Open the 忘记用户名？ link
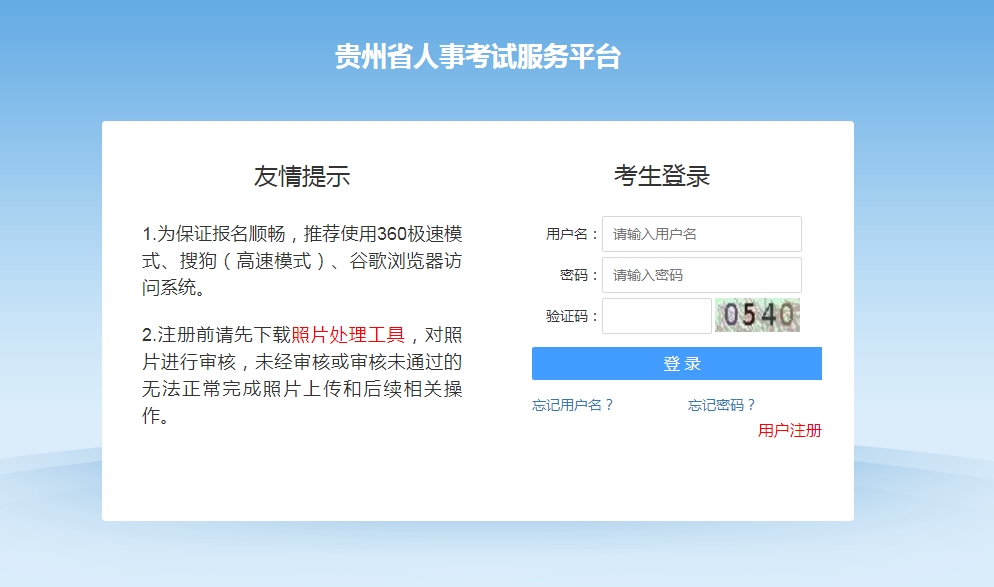Viewport: 994px width, 587px height. [x=573, y=405]
